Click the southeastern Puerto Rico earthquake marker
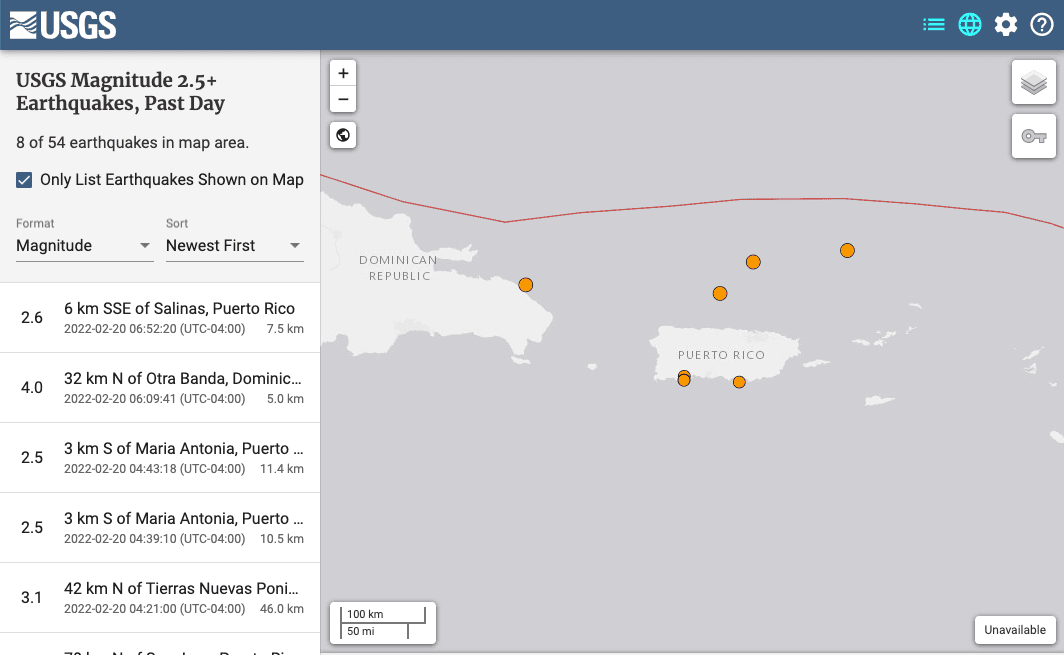 point(739,382)
